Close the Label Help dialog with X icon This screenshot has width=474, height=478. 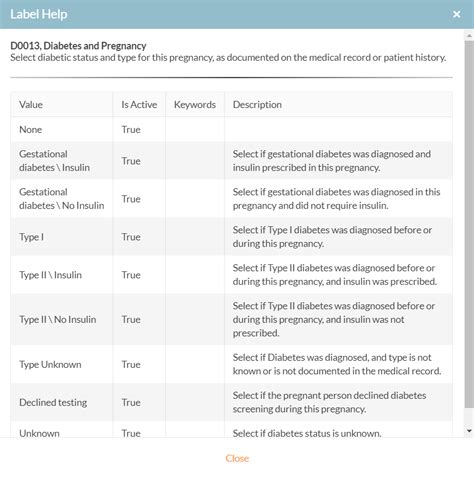[456, 14]
